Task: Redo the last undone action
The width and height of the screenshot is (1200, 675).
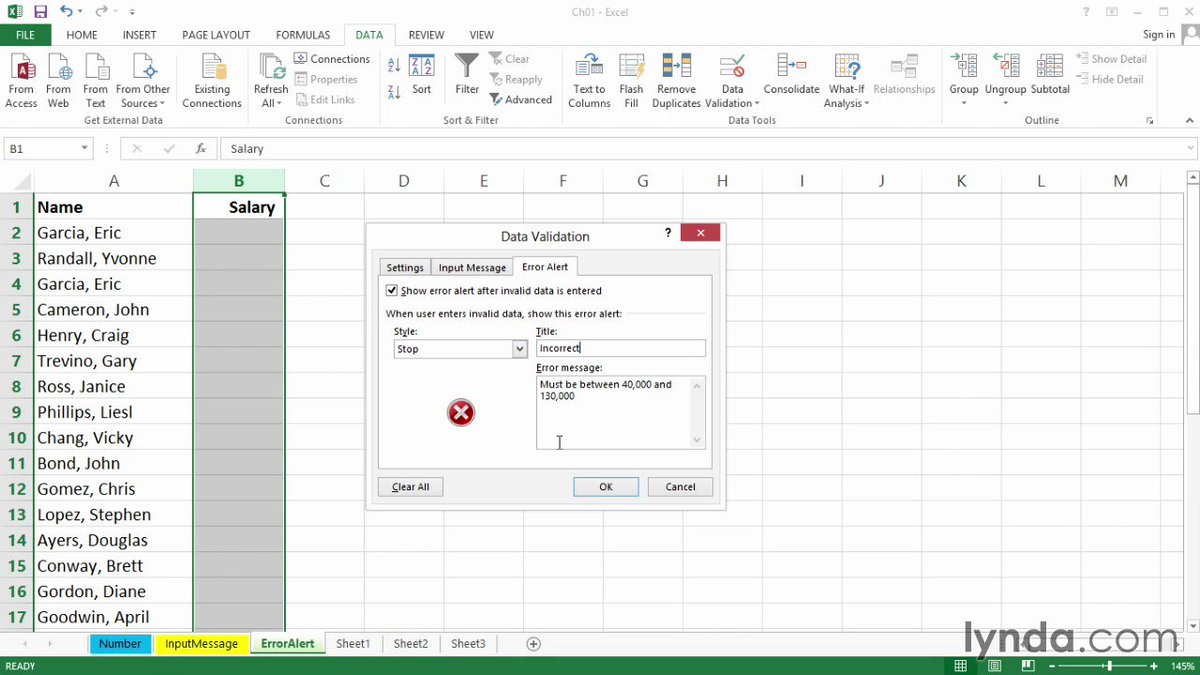Action: point(103,12)
